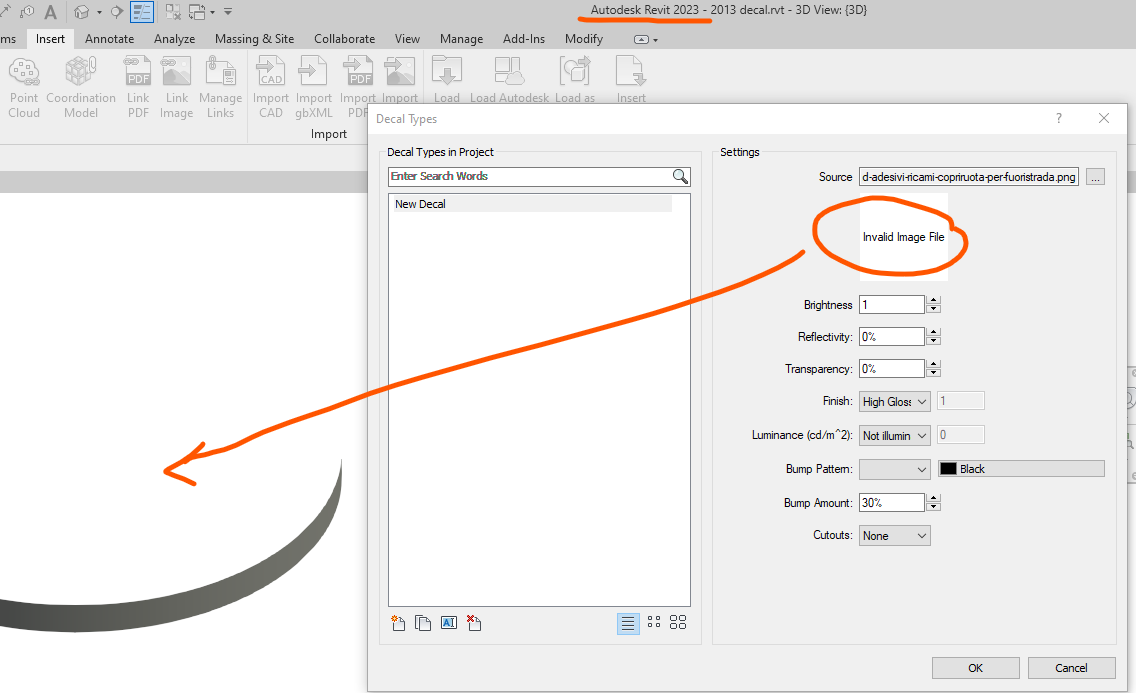This screenshot has height=693, width=1136.
Task: Switch decal list to list view
Action: 628,623
